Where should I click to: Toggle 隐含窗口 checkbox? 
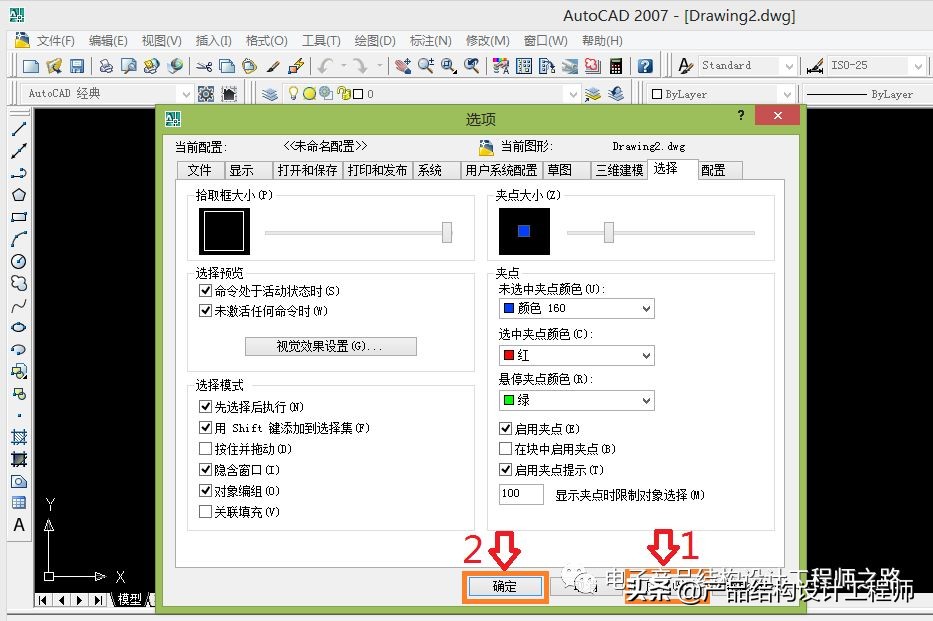[205, 470]
